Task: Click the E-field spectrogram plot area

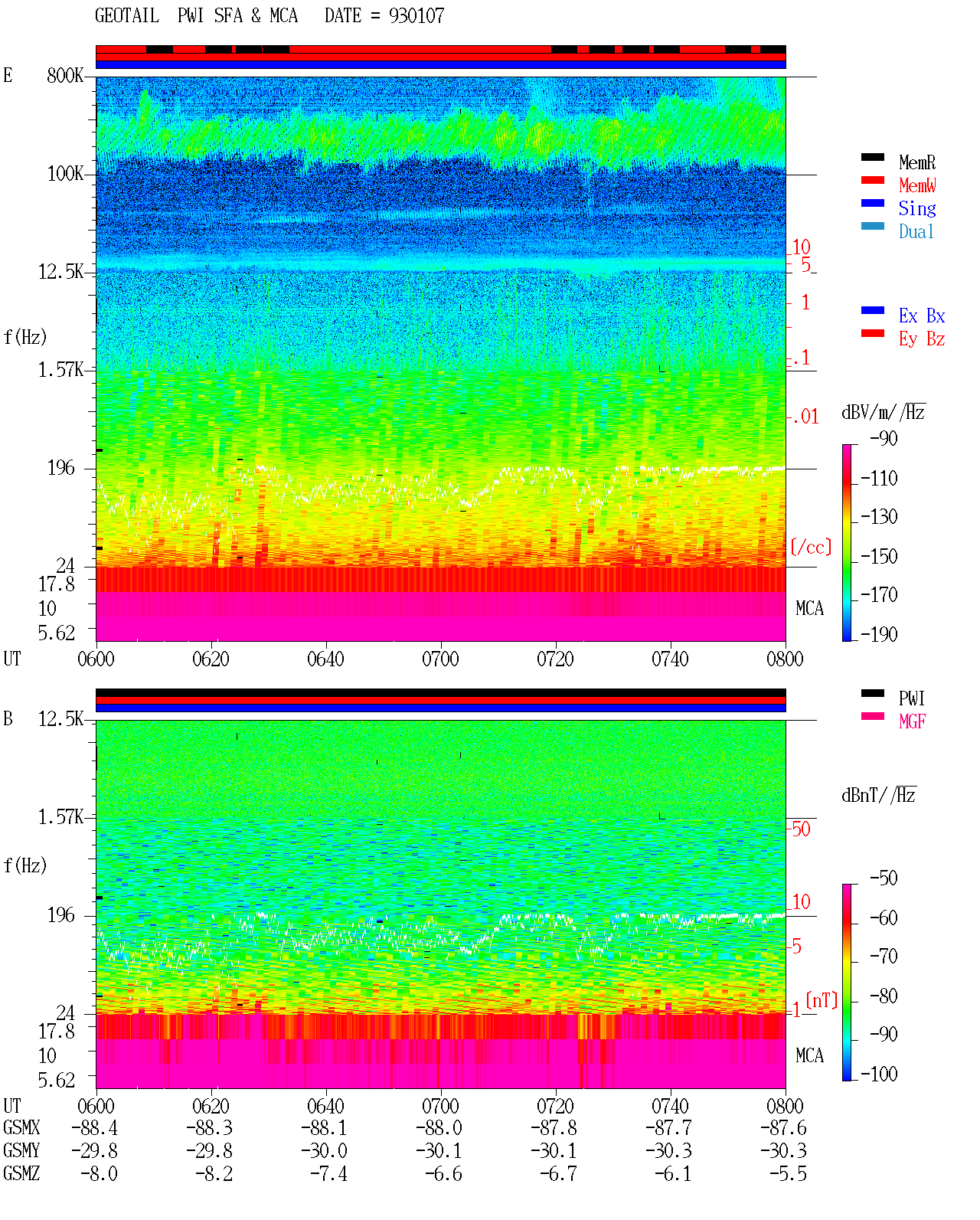Action: [441, 359]
